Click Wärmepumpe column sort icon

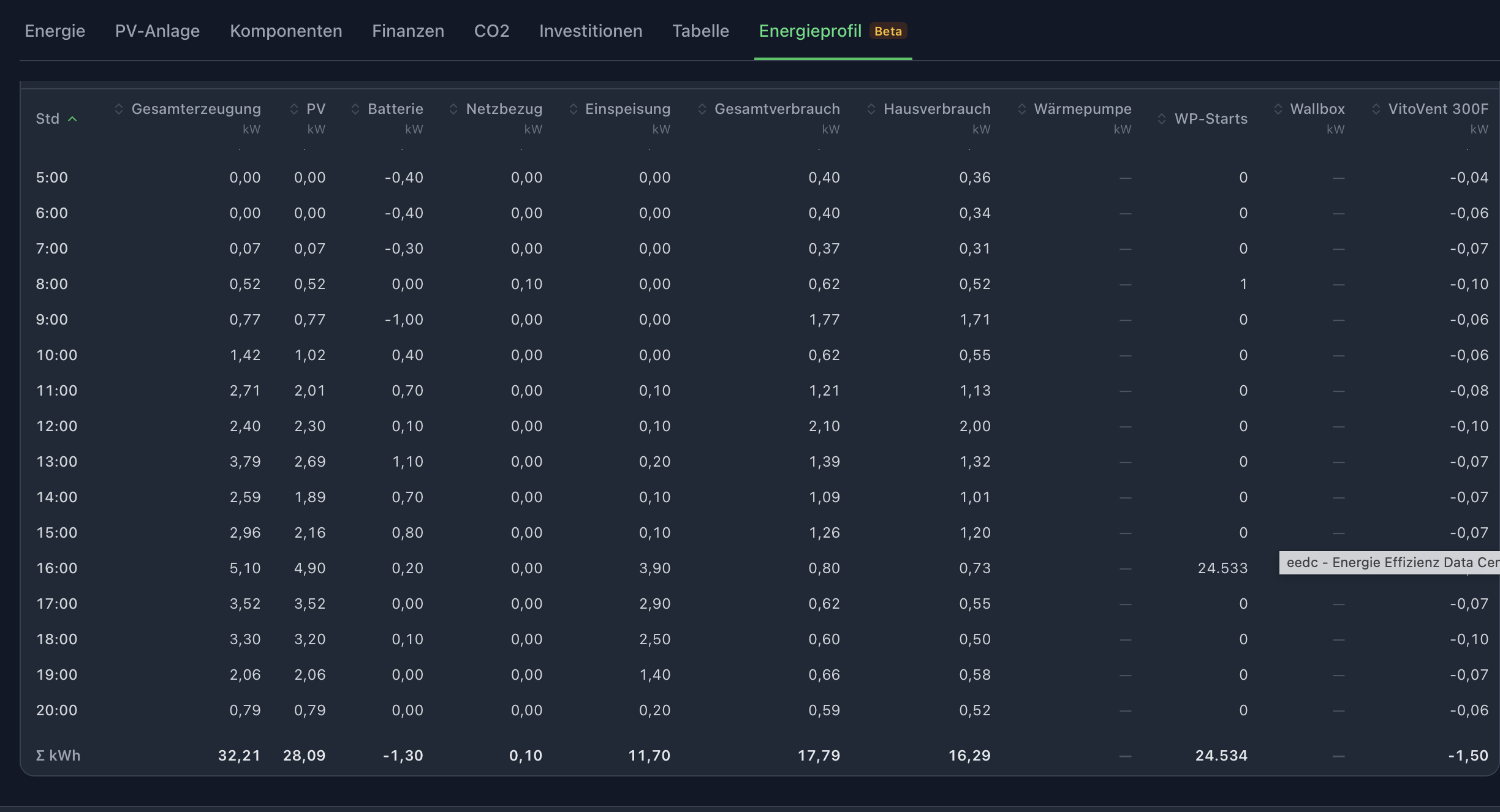pos(1022,109)
